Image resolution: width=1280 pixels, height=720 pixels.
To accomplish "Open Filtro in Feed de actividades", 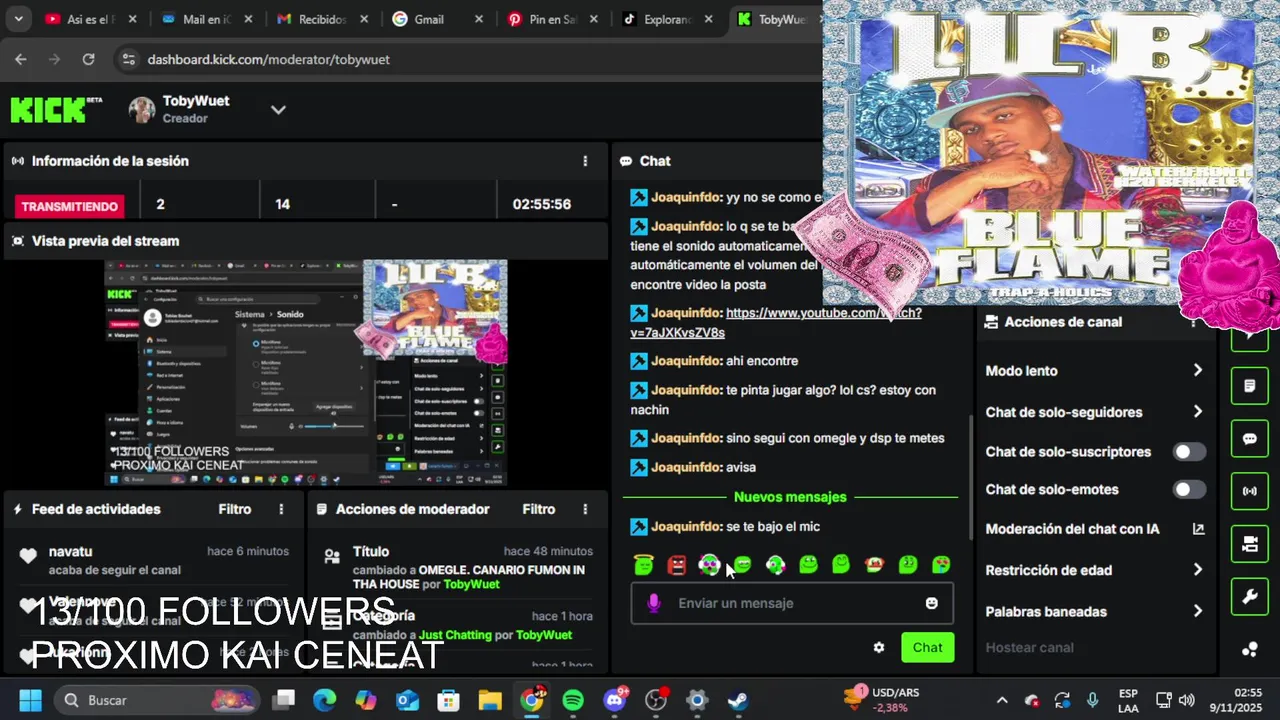I will coord(235,509).
